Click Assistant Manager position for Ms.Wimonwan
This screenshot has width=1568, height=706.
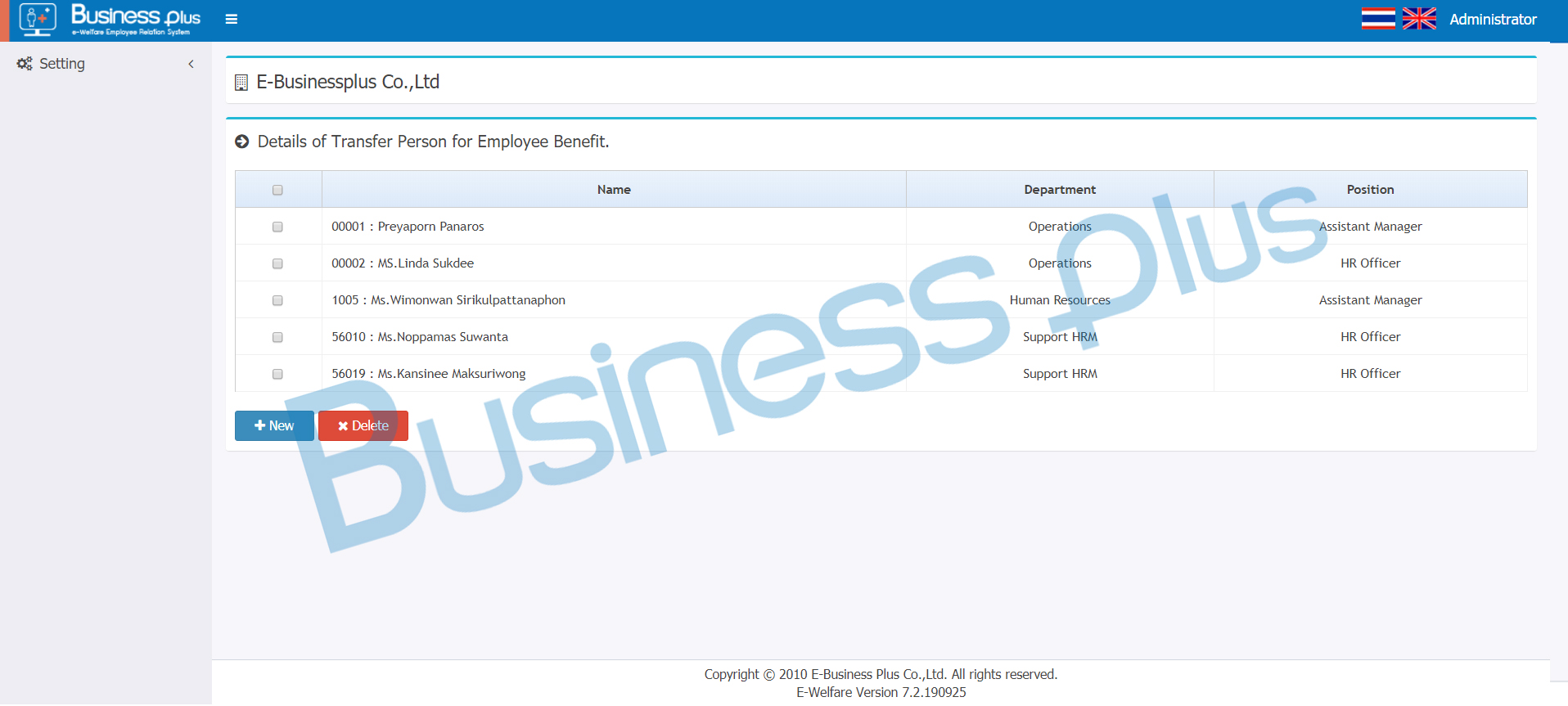1370,300
